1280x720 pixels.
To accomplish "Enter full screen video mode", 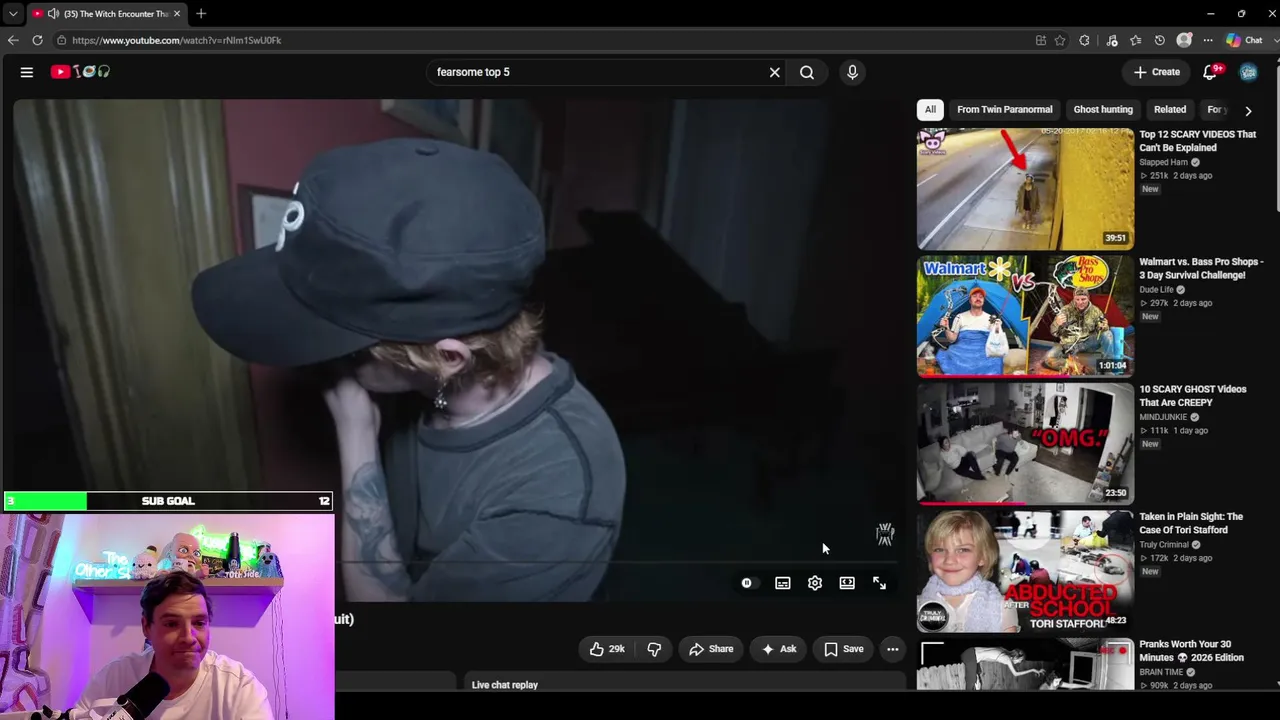I will [879, 583].
